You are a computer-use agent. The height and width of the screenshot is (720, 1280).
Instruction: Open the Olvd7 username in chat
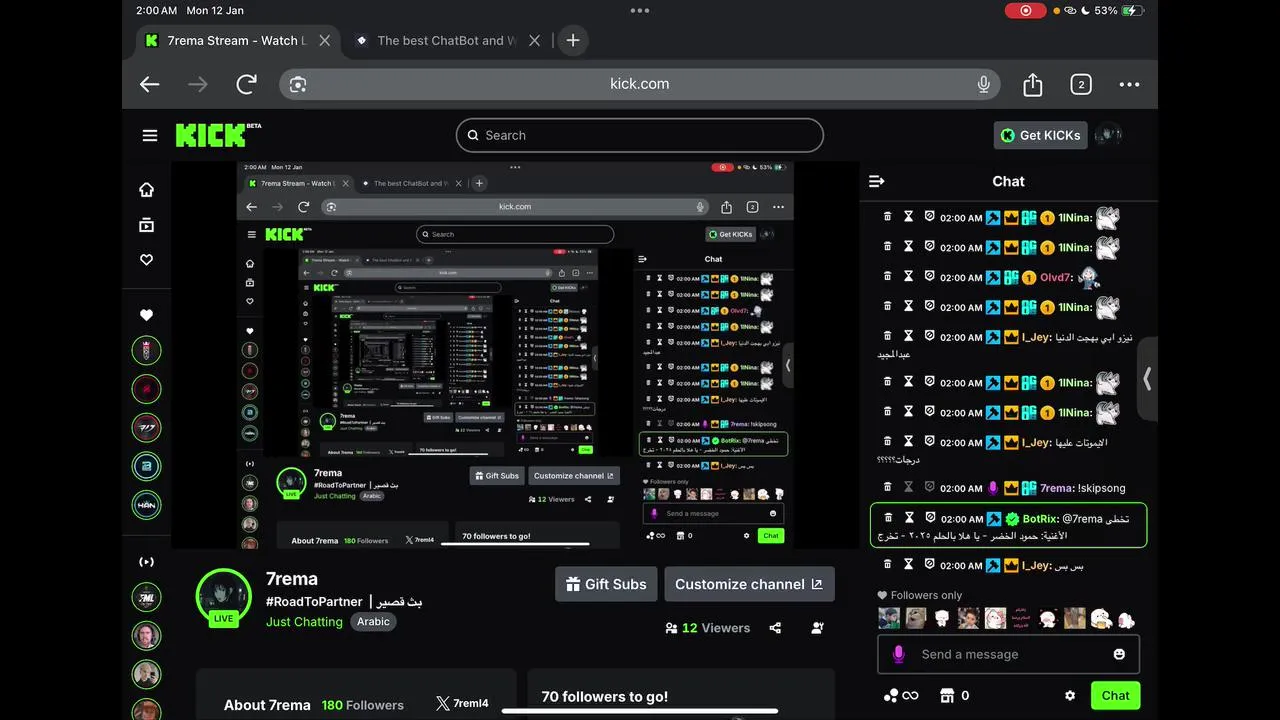pyautogui.click(x=1056, y=278)
